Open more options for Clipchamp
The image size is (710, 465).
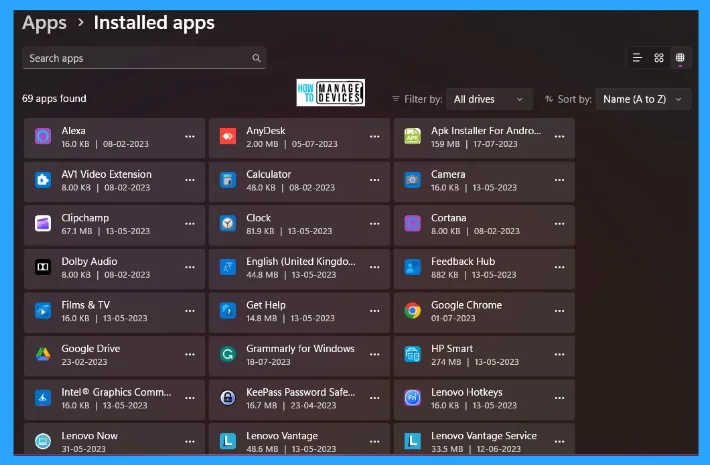tap(190, 224)
